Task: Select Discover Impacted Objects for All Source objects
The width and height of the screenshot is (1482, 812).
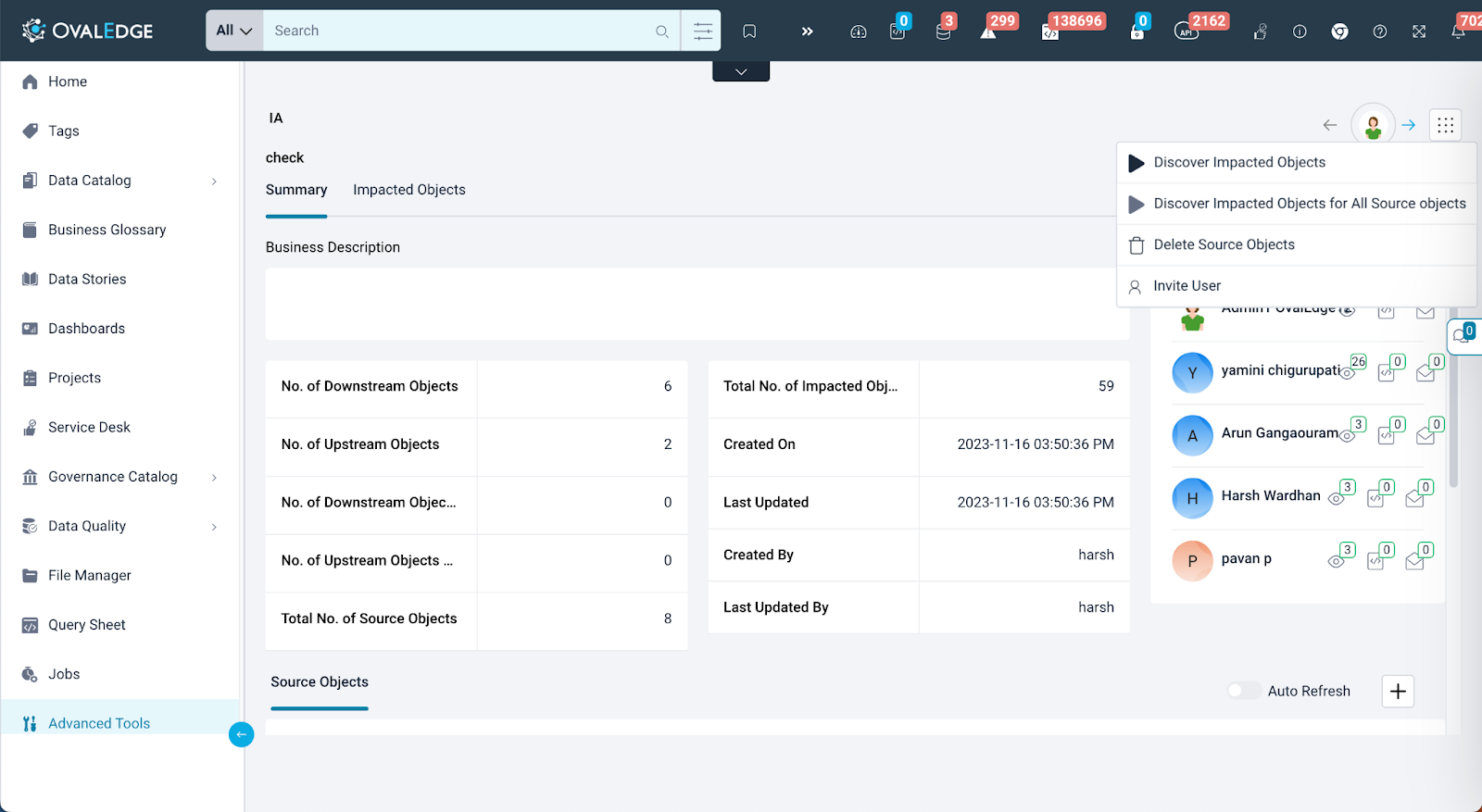Action: [x=1297, y=204]
